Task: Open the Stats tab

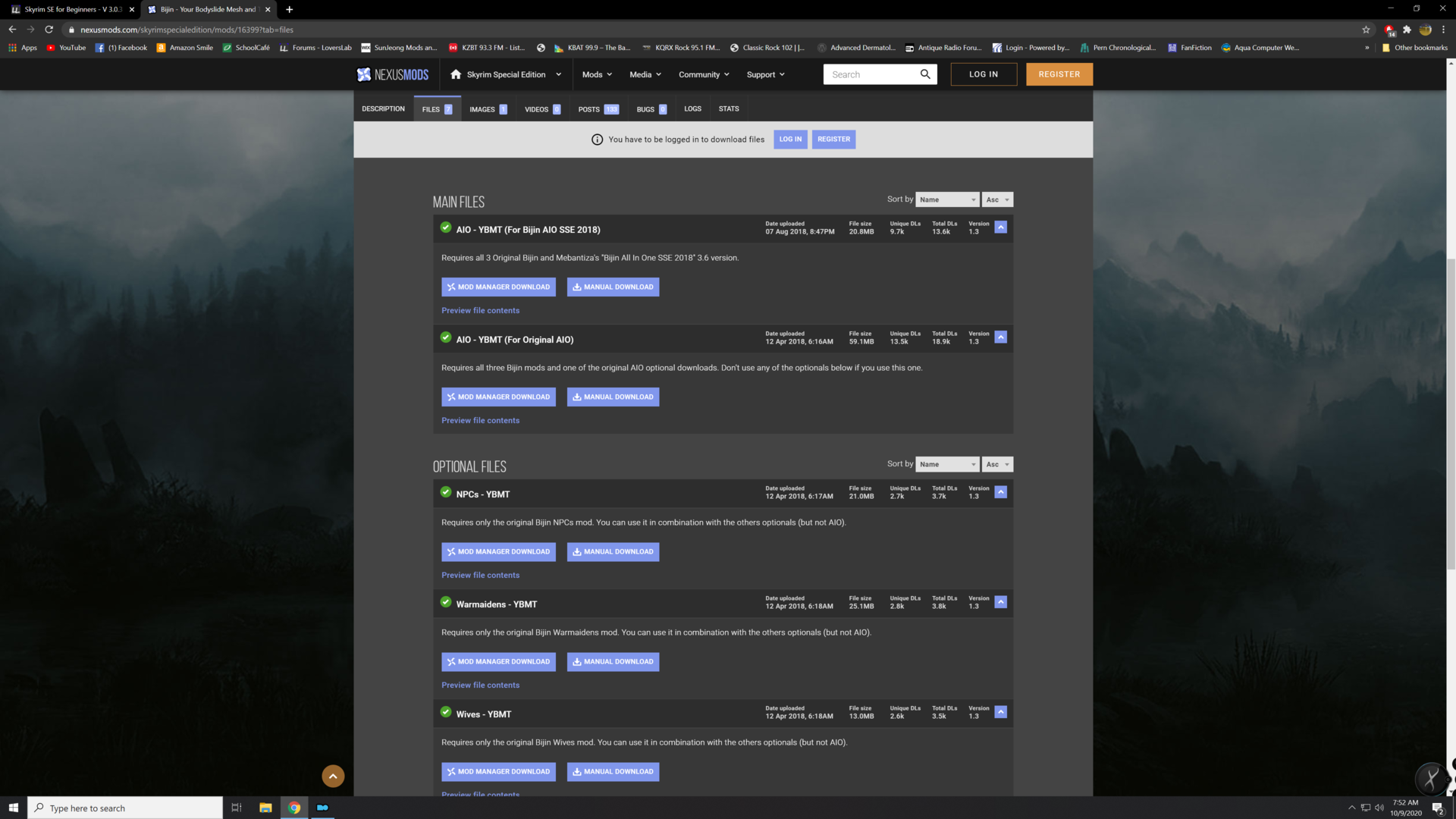Action: click(x=729, y=108)
